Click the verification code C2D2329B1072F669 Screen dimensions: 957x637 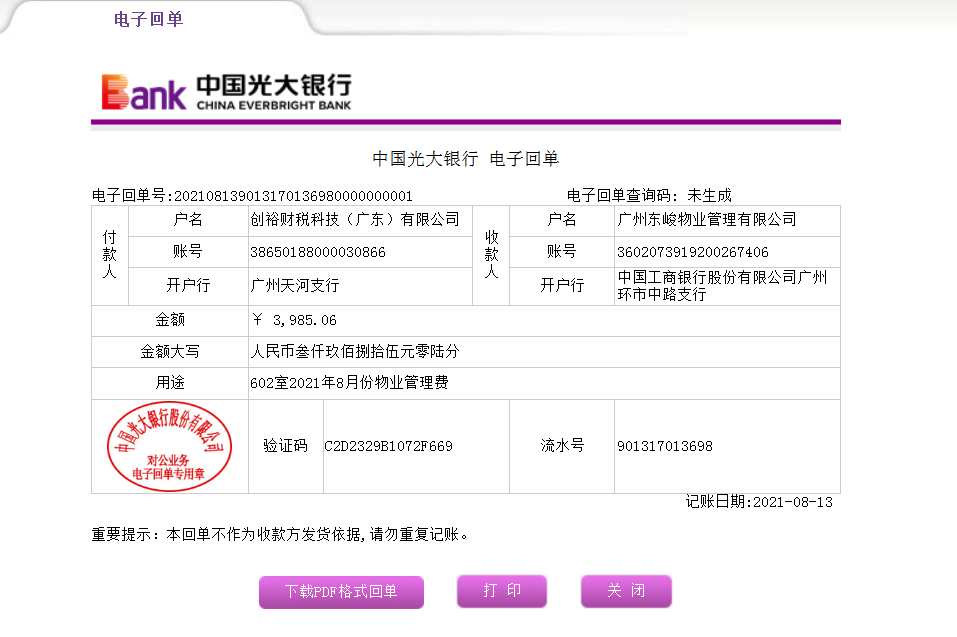388,446
